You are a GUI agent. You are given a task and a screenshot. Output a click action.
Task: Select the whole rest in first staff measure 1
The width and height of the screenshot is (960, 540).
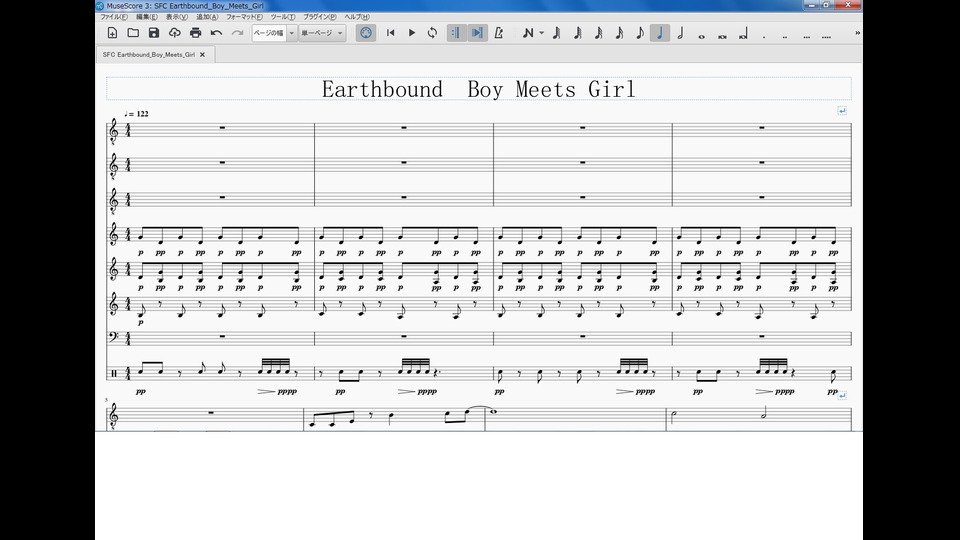tap(222, 127)
